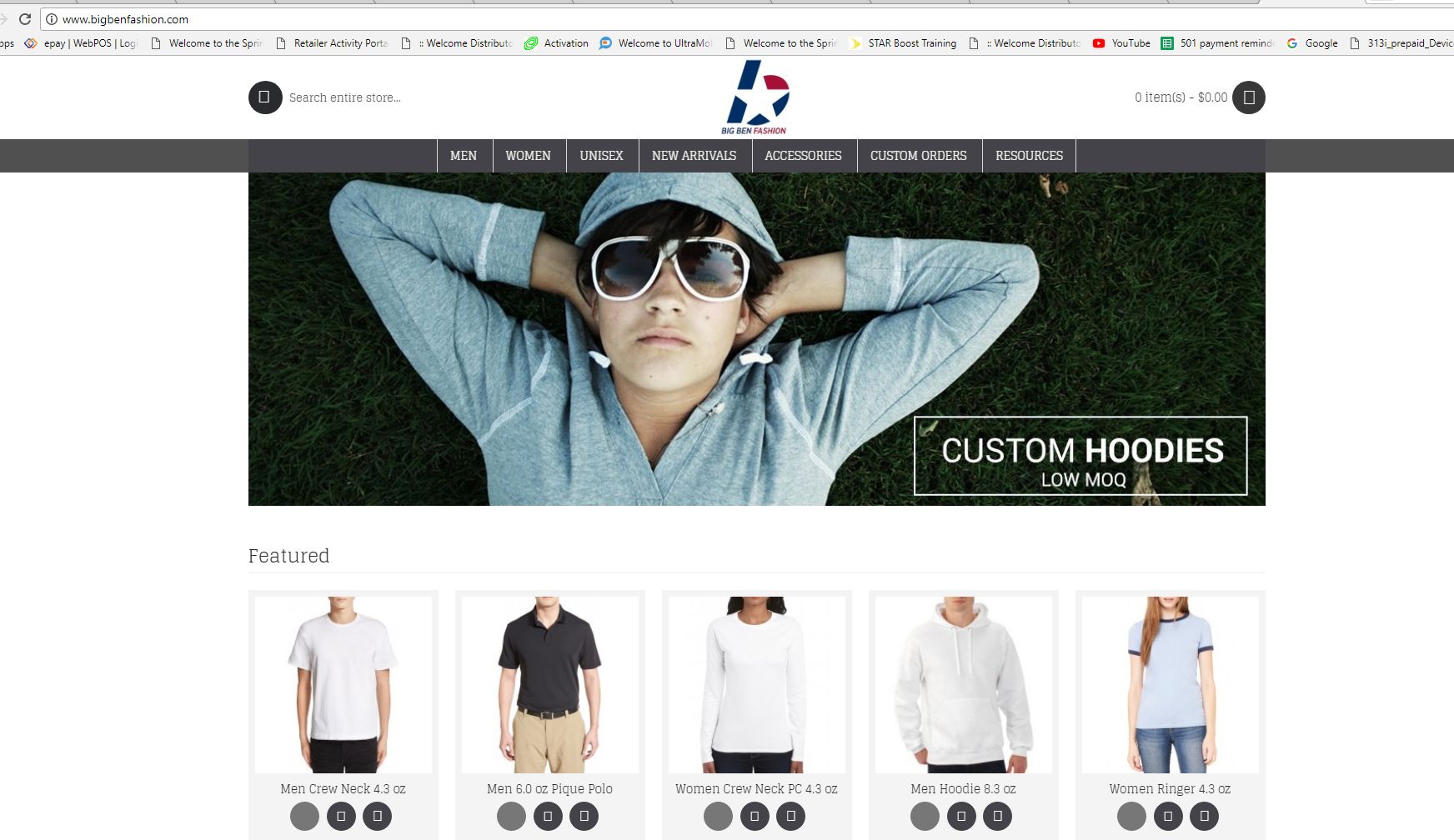Click gray circle button under Women Crew Neck

[718, 816]
